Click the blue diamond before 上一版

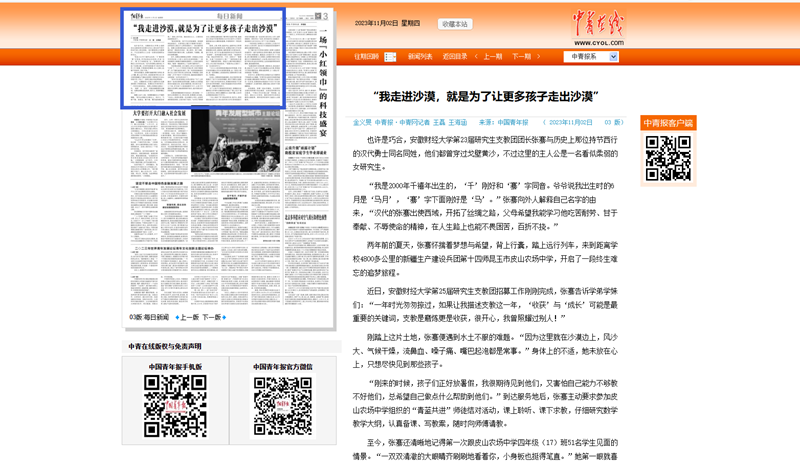click(178, 317)
